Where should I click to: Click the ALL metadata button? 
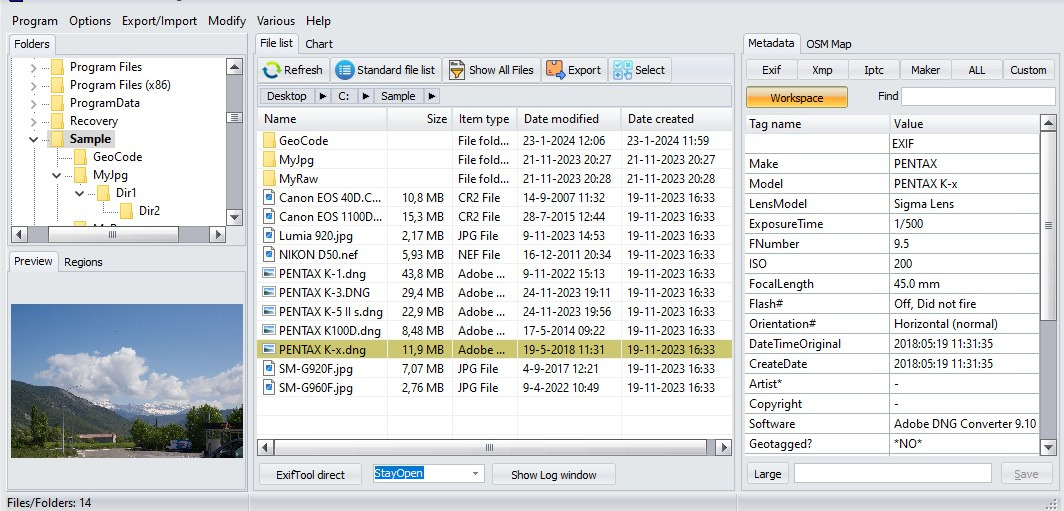point(976,70)
